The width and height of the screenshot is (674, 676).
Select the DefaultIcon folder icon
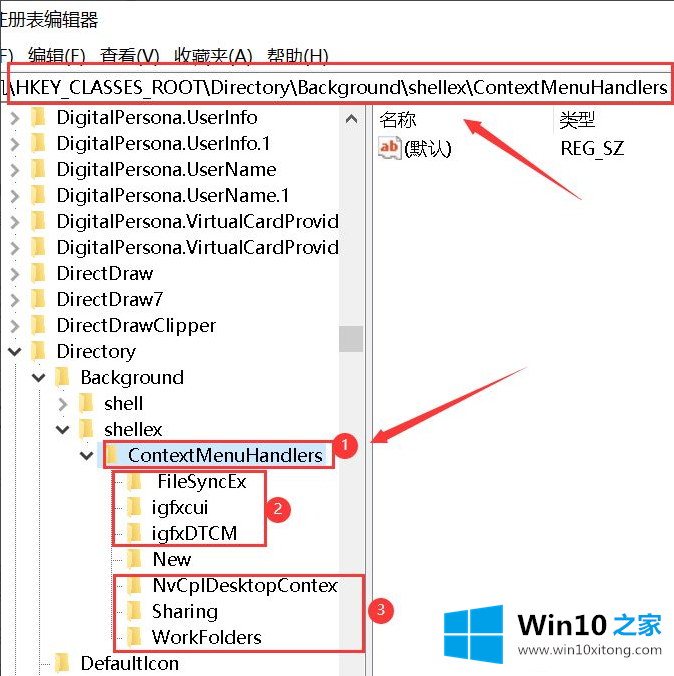63,663
